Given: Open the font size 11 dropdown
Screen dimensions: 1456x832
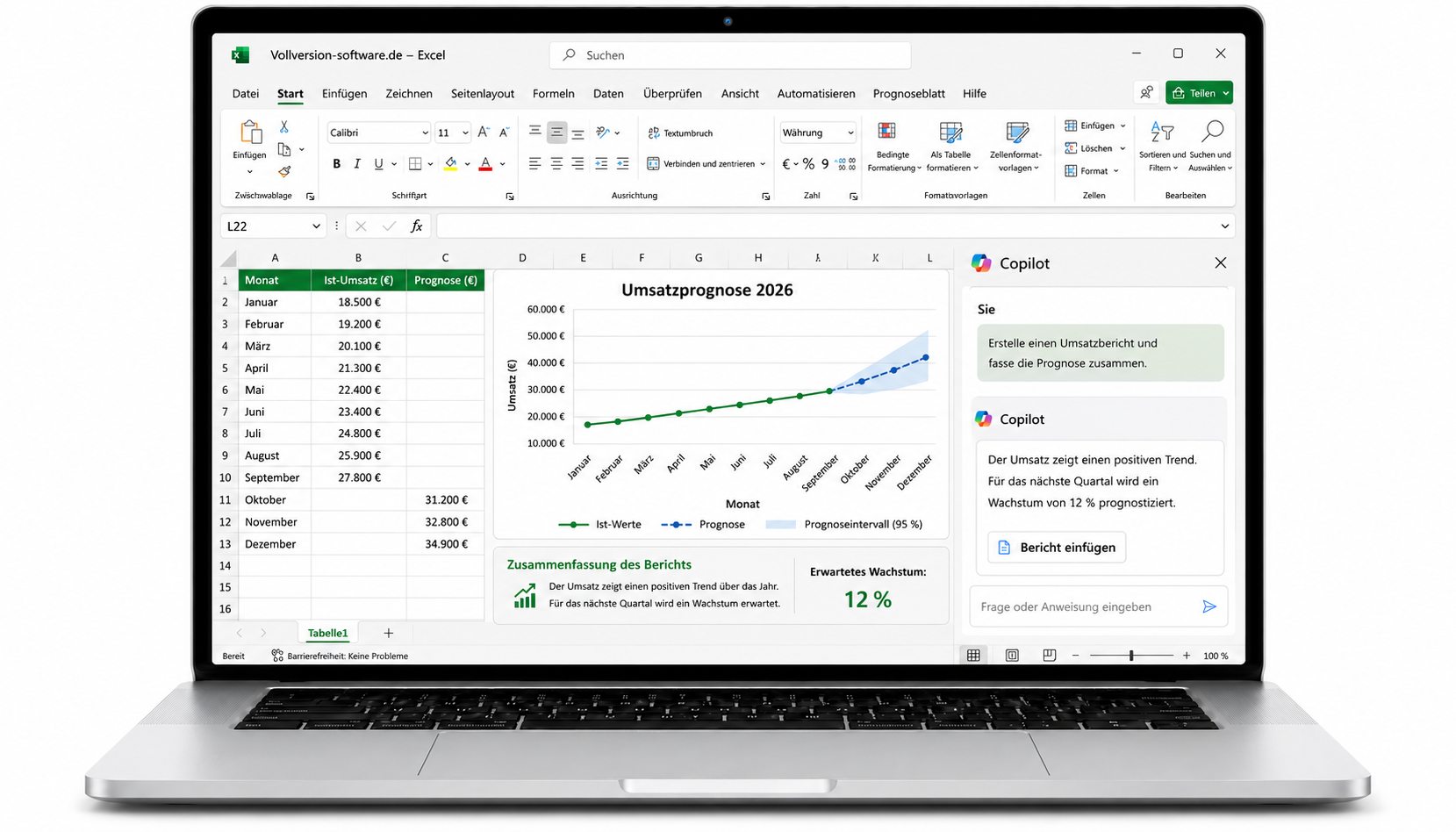Looking at the screenshot, I should click(x=465, y=133).
